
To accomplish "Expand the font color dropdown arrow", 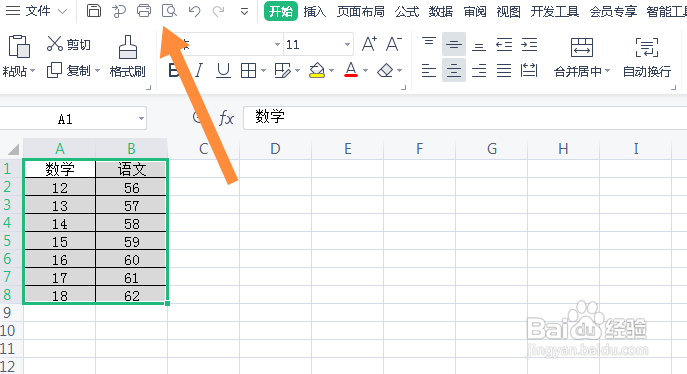I will coord(365,71).
